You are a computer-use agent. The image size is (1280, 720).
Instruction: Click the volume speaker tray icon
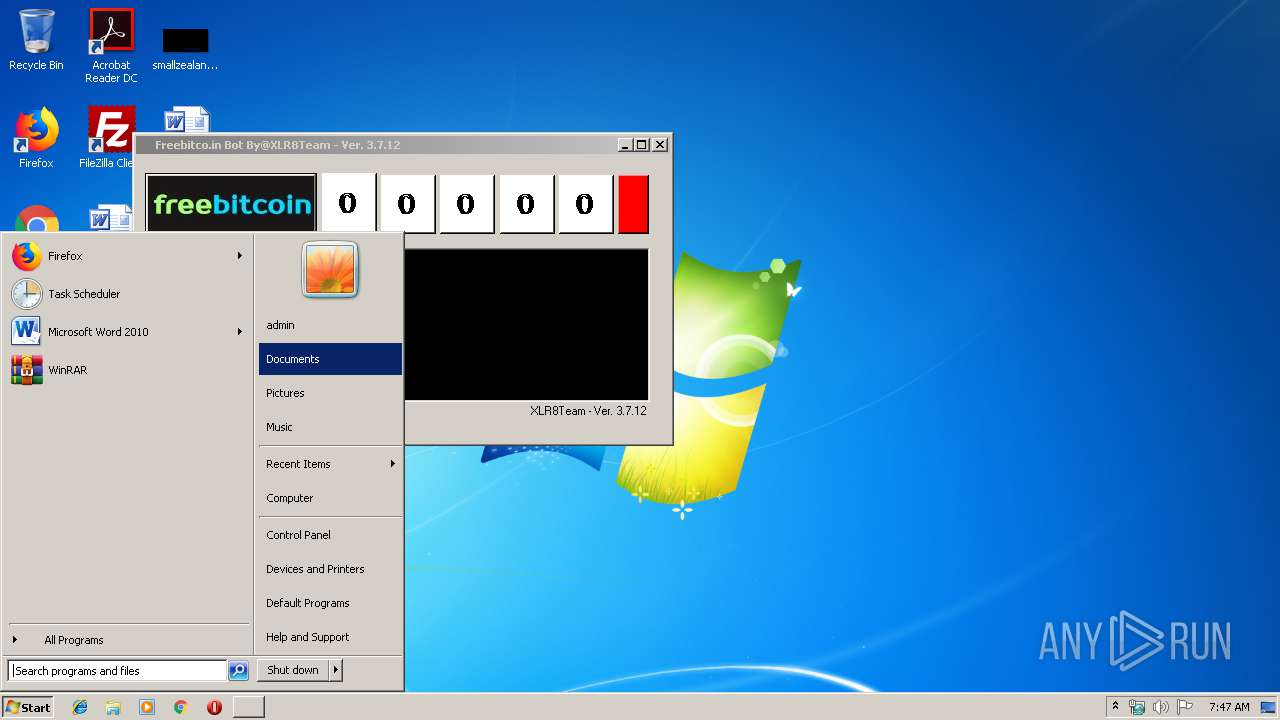1160,707
